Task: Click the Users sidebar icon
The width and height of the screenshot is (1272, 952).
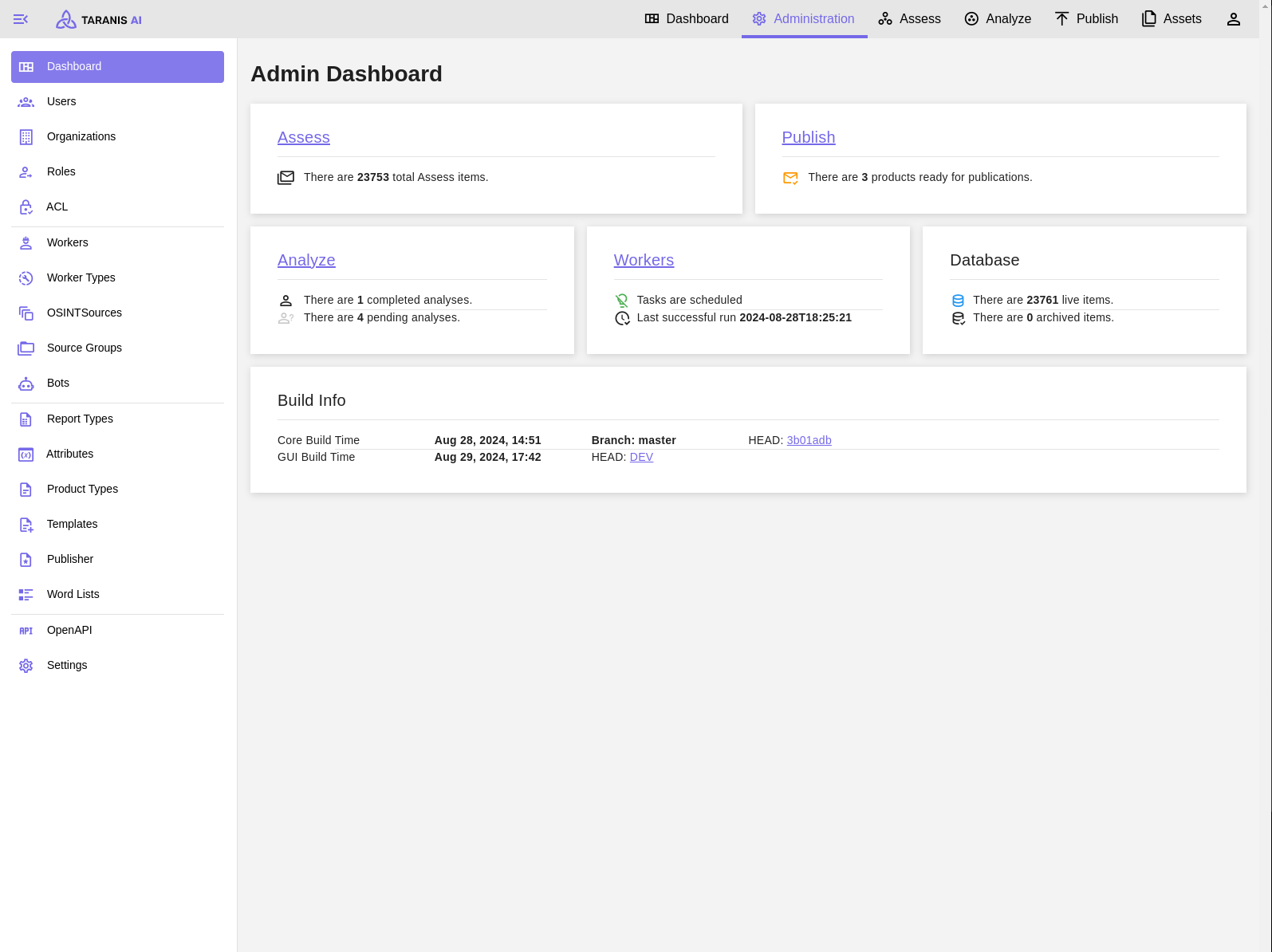Action: [26, 102]
